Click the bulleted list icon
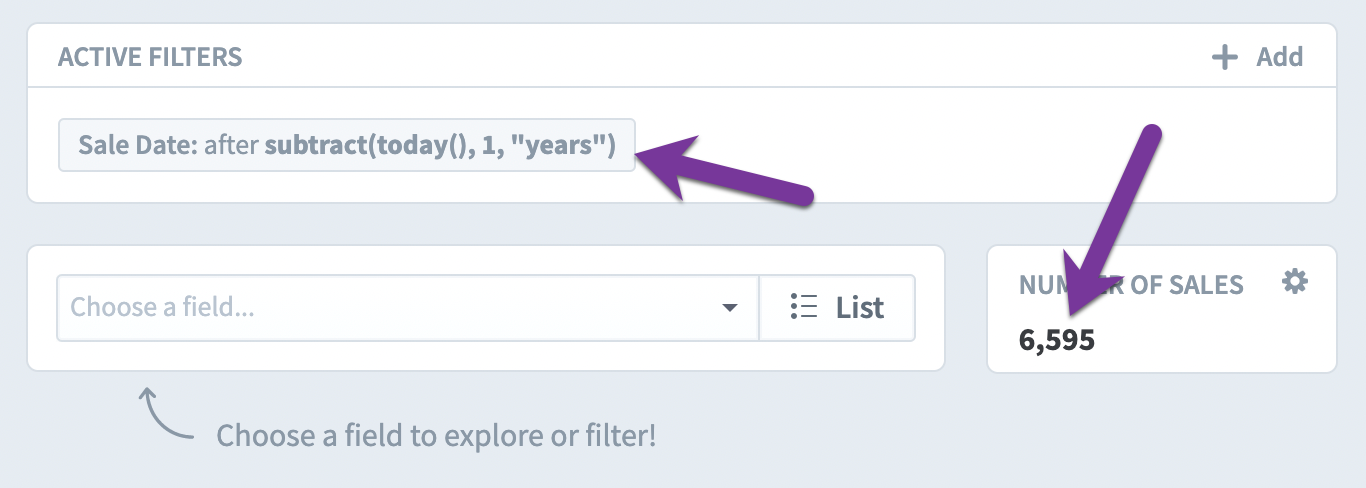The height and width of the screenshot is (488, 1366). coord(804,307)
